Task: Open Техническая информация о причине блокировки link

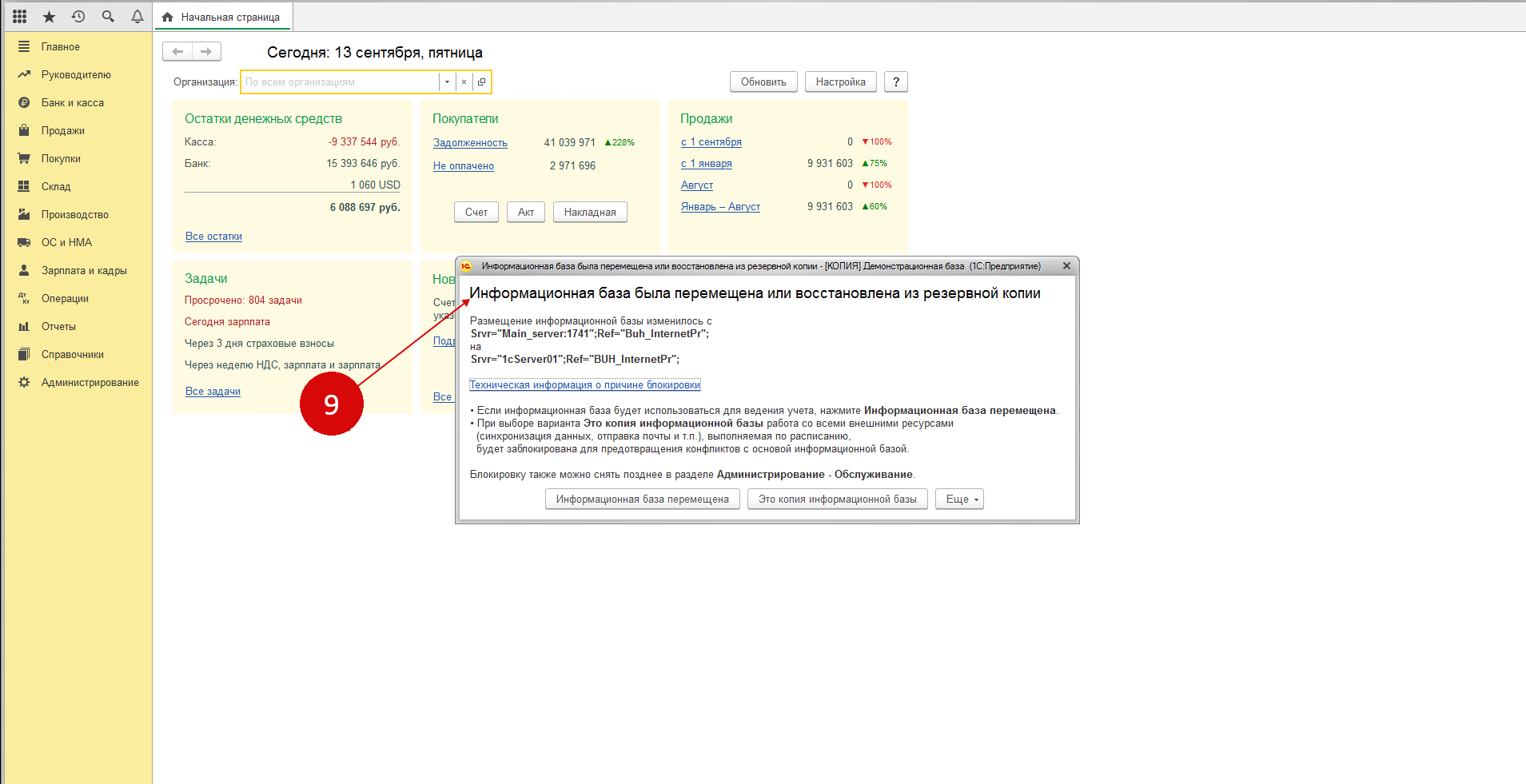Action: 585,384
